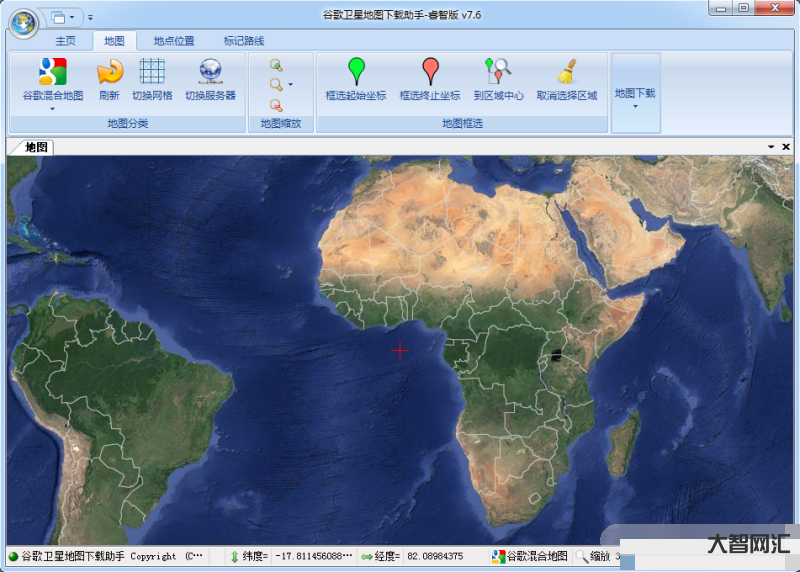The width and height of the screenshot is (800, 572).
Task: Click the red crosshair on the map
Action: click(400, 350)
